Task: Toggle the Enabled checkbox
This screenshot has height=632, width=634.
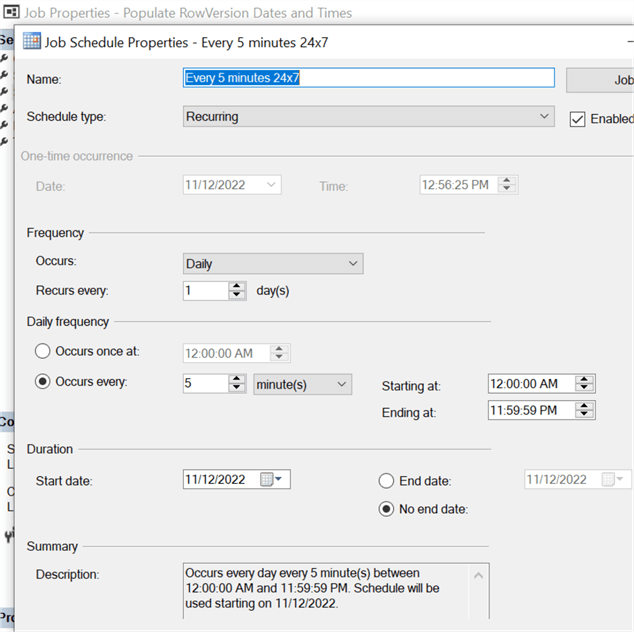Action: pyautogui.click(x=577, y=119)
